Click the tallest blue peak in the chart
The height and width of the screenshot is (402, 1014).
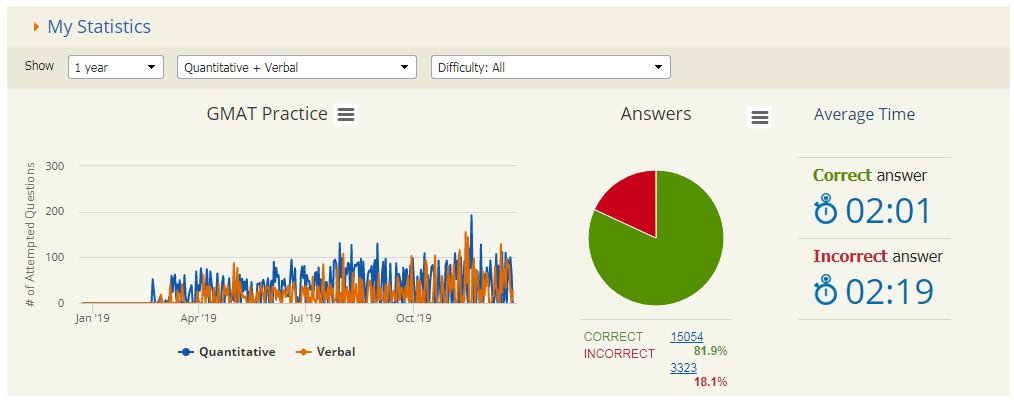pos(471,217)
